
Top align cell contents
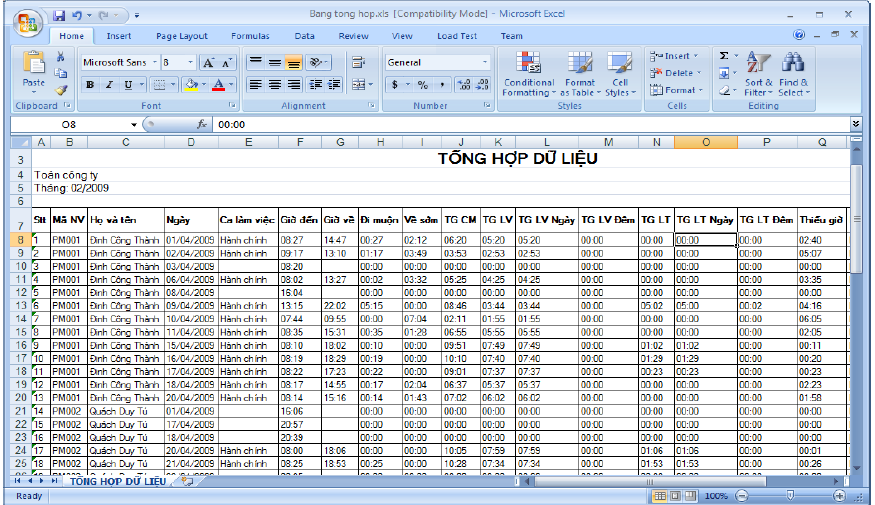point(256,62)
